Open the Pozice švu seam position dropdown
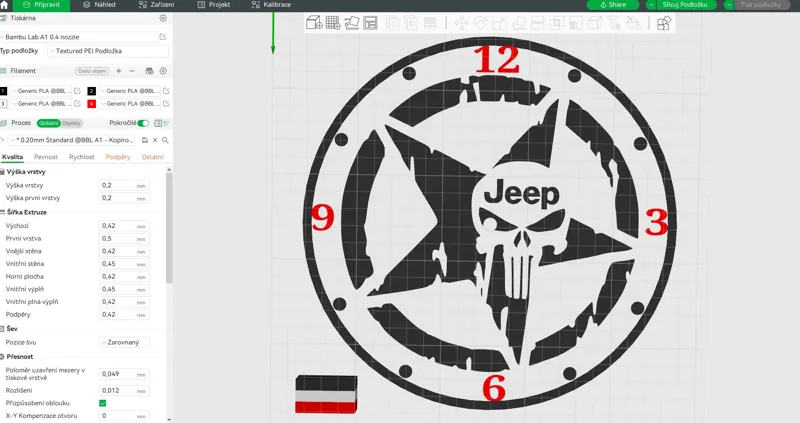This screenshot has width=800, height=423. click(x=124, y=342)
